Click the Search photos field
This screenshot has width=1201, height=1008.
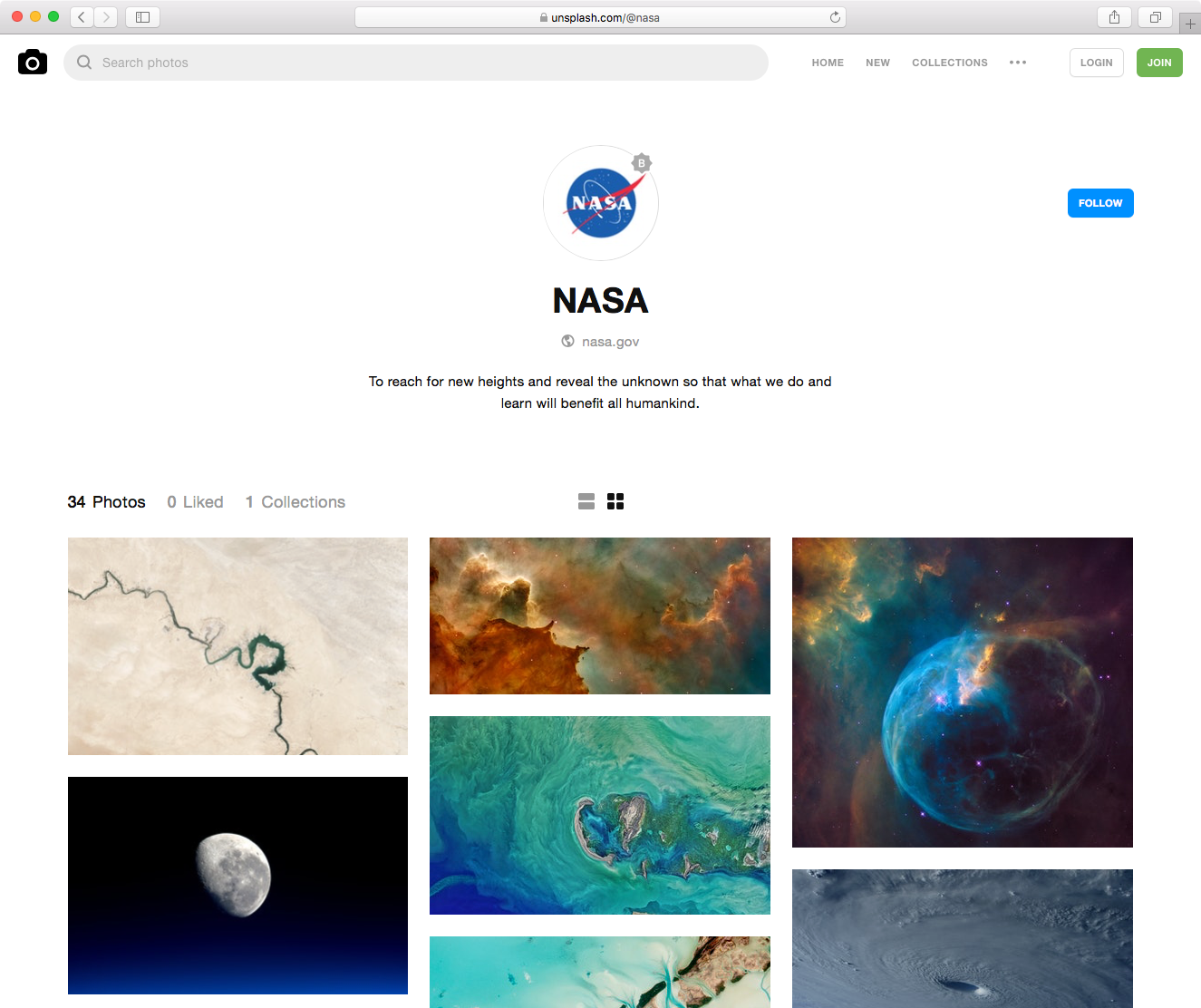tap(416, 63)
